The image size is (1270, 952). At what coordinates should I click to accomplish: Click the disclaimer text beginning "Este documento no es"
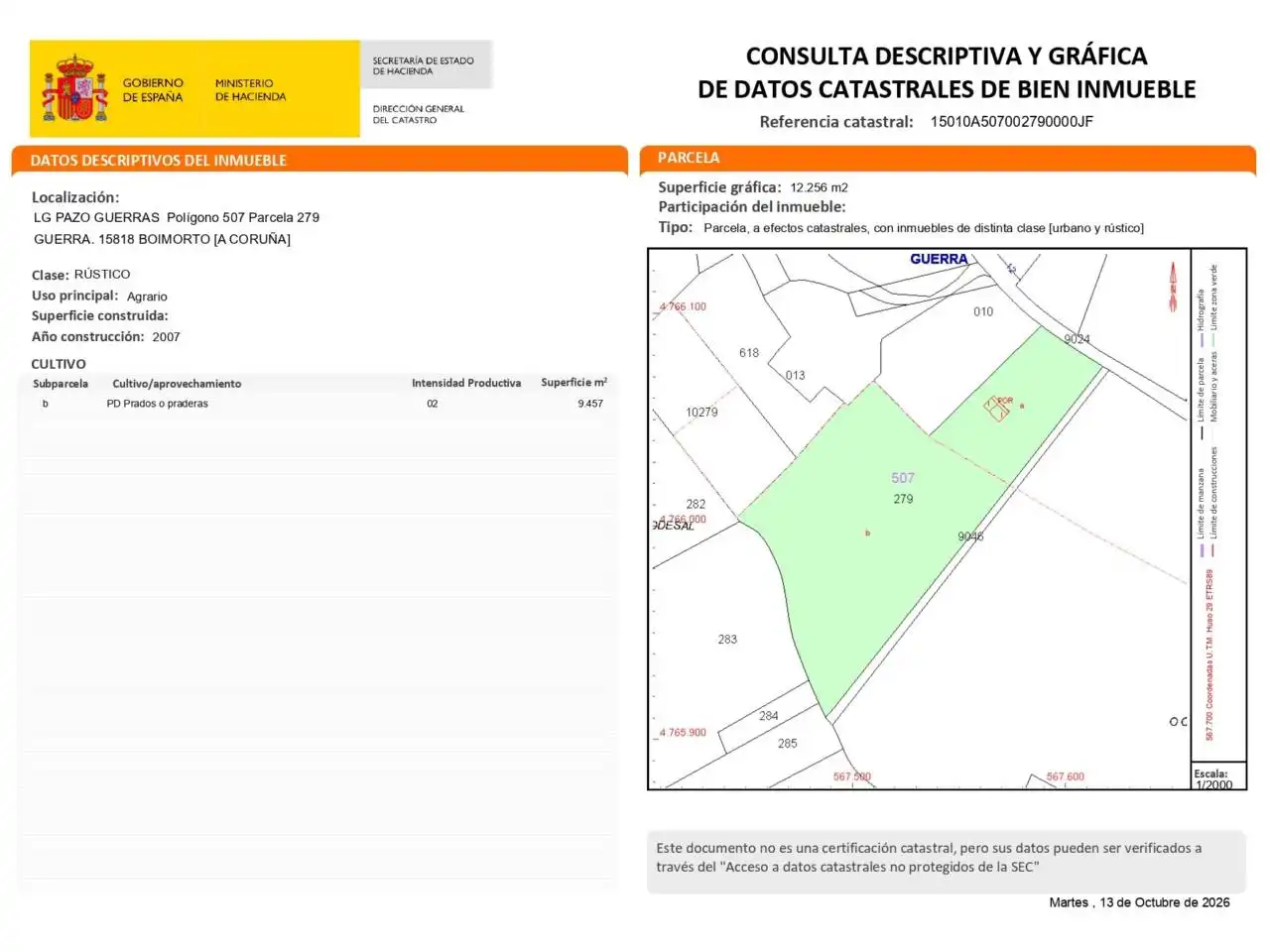[929, 858]
